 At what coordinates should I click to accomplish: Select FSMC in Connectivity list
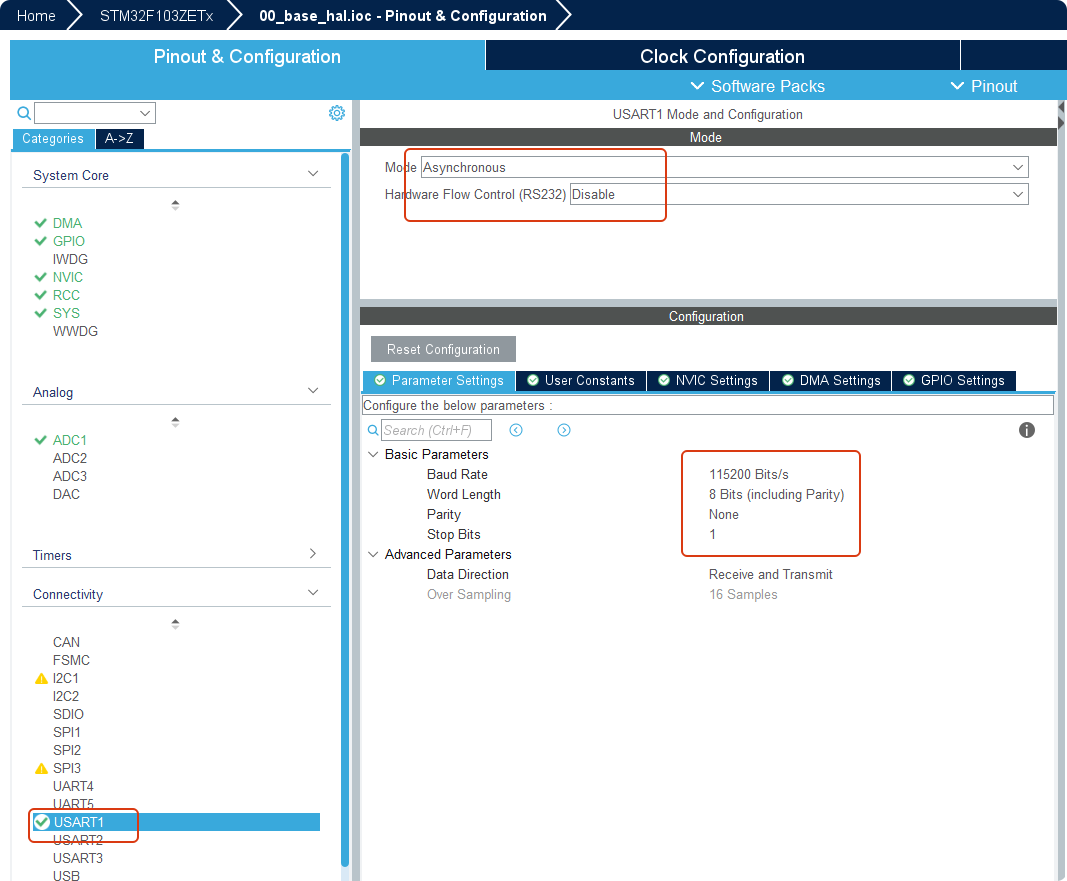click(x=71, y=660)
